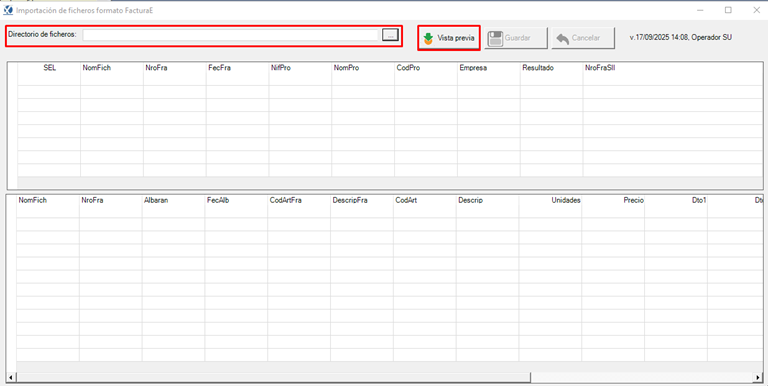The image size is (768, 386).
Task: Click the floppy disk icon on Guardar
Action: (x=495, y=39)
